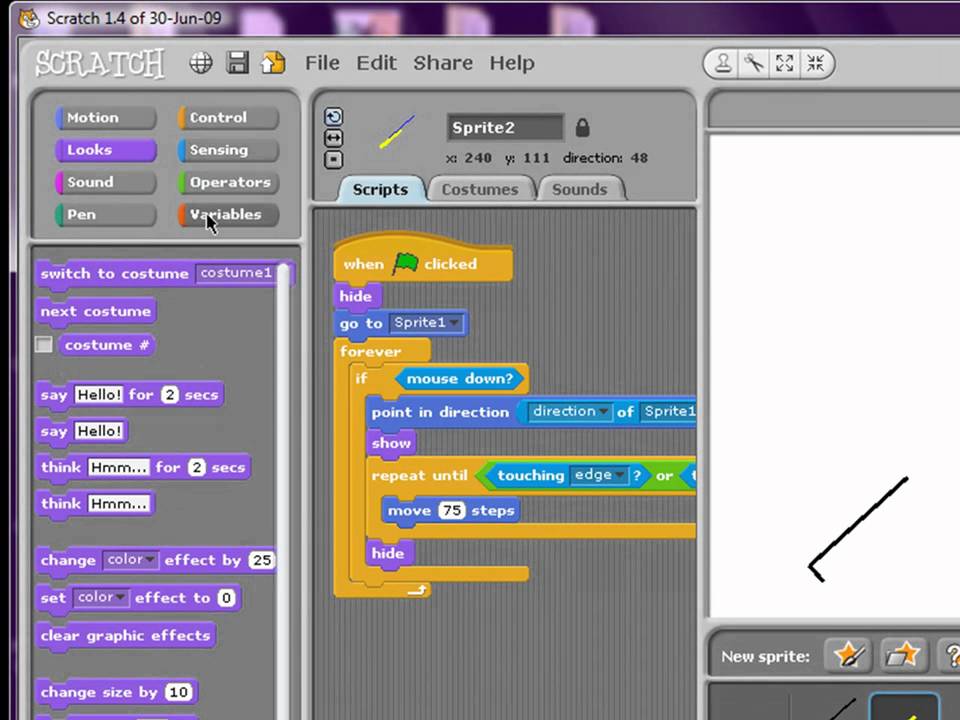This screenshot has height=720, width=960.
Task: Click the repeat until block label
Action: coord(419,476)
